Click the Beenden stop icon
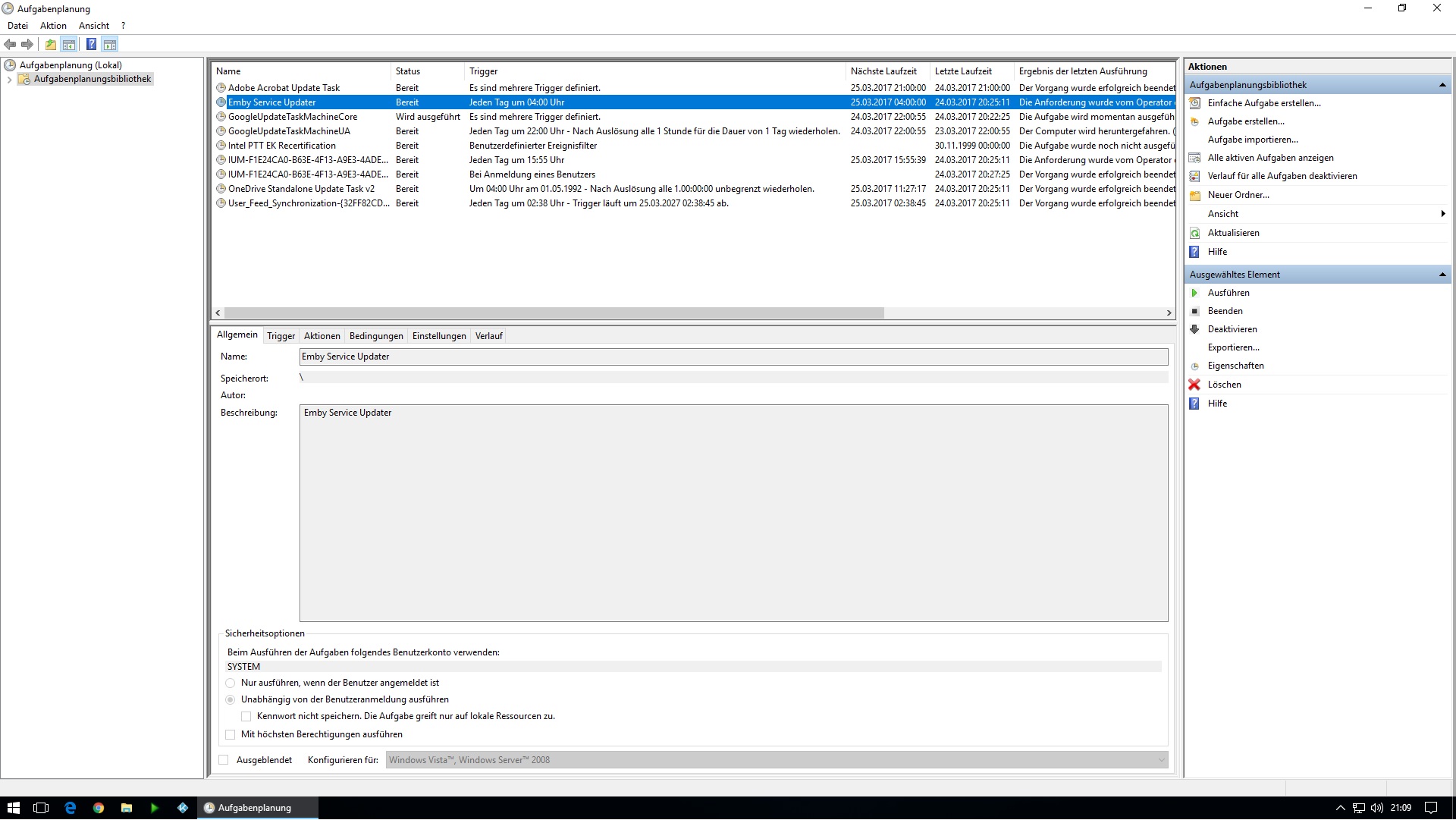 1195,311
